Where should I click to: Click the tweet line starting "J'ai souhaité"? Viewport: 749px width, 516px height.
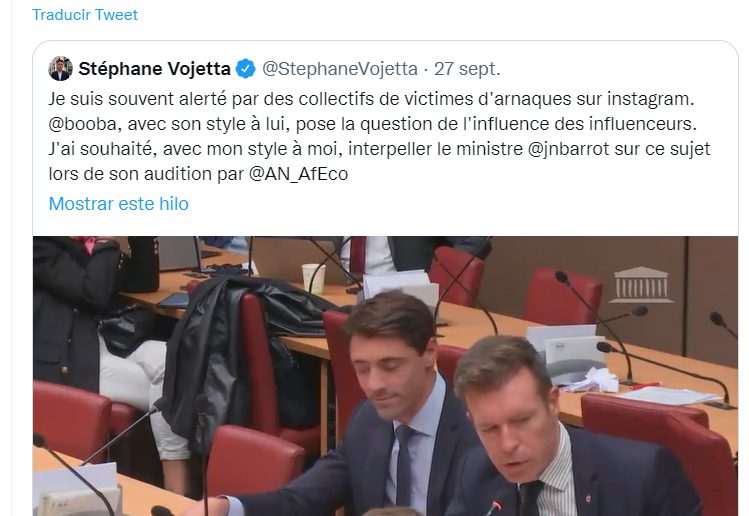coord(379,149)
